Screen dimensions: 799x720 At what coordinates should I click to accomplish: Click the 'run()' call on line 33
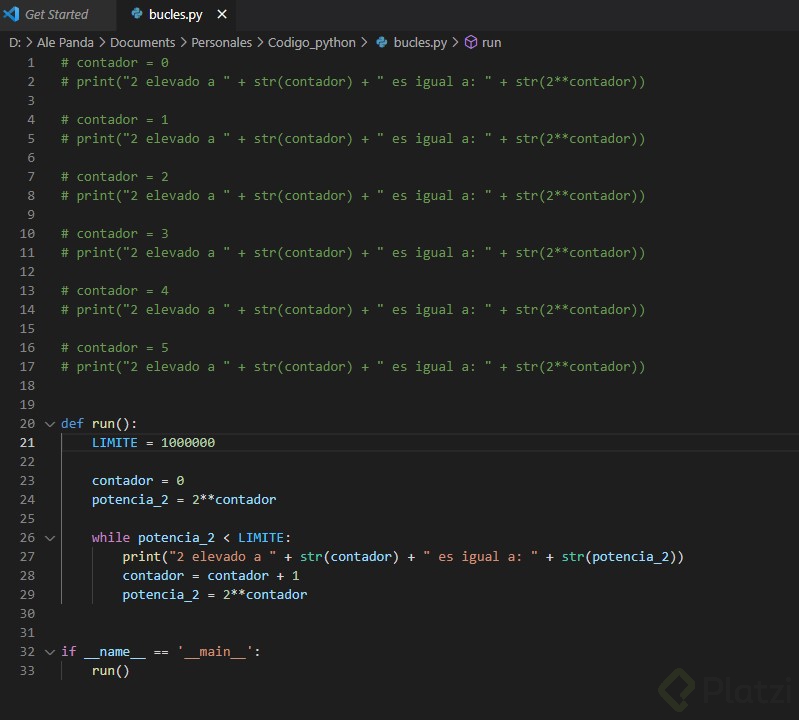tap(111, 671)
